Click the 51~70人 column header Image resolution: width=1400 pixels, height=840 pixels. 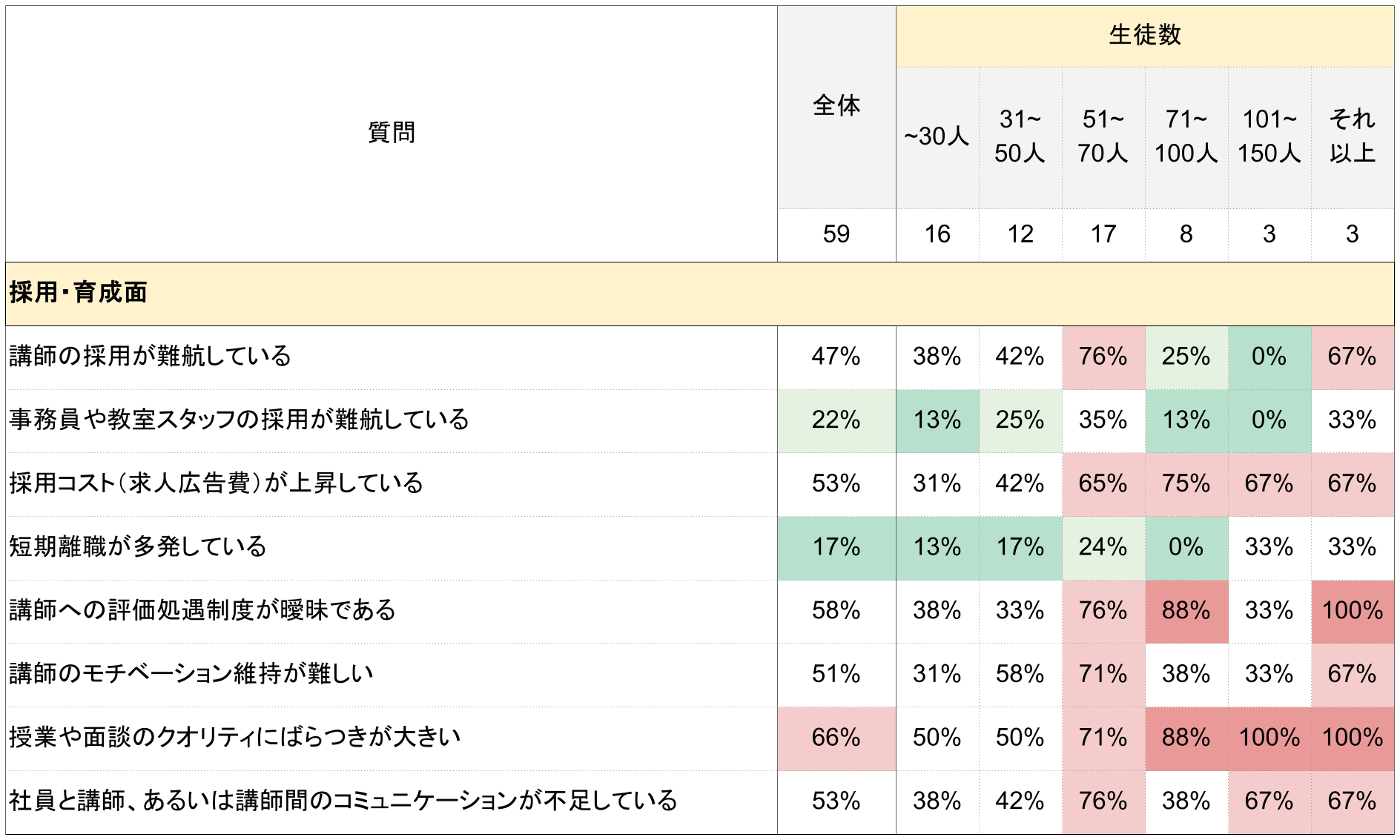click(1103, 136)
